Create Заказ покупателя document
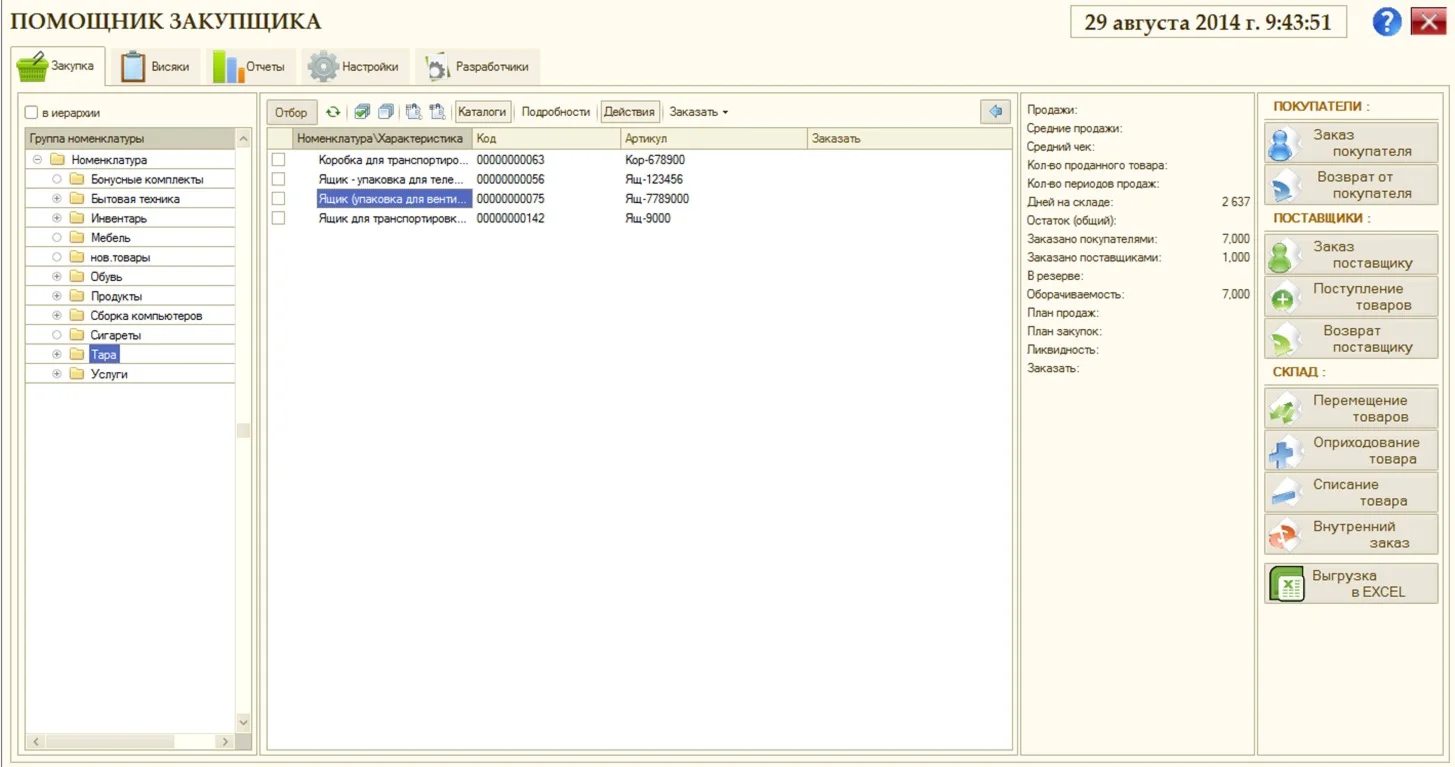Viewport: 1455px width, 767px height. [x=1351, y=143]
